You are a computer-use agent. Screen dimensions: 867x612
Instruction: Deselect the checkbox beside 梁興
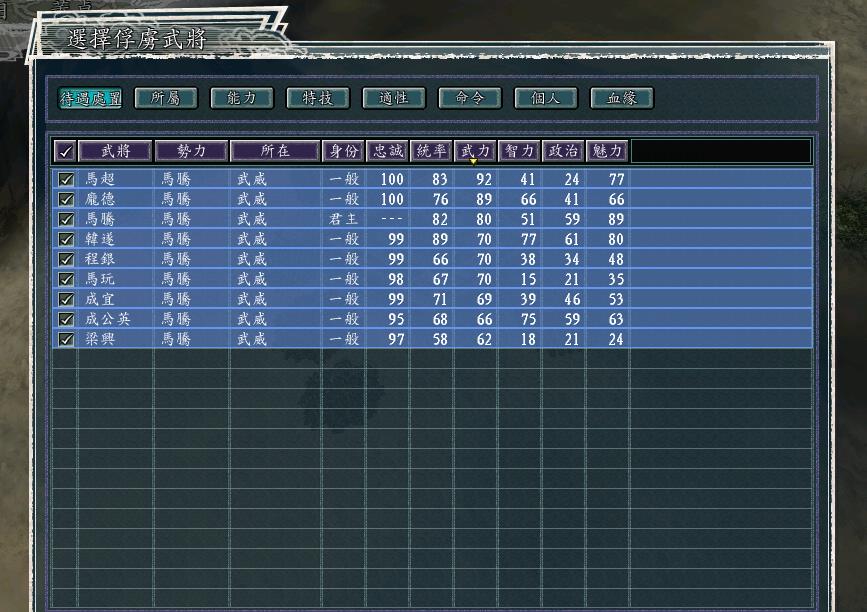66,339
